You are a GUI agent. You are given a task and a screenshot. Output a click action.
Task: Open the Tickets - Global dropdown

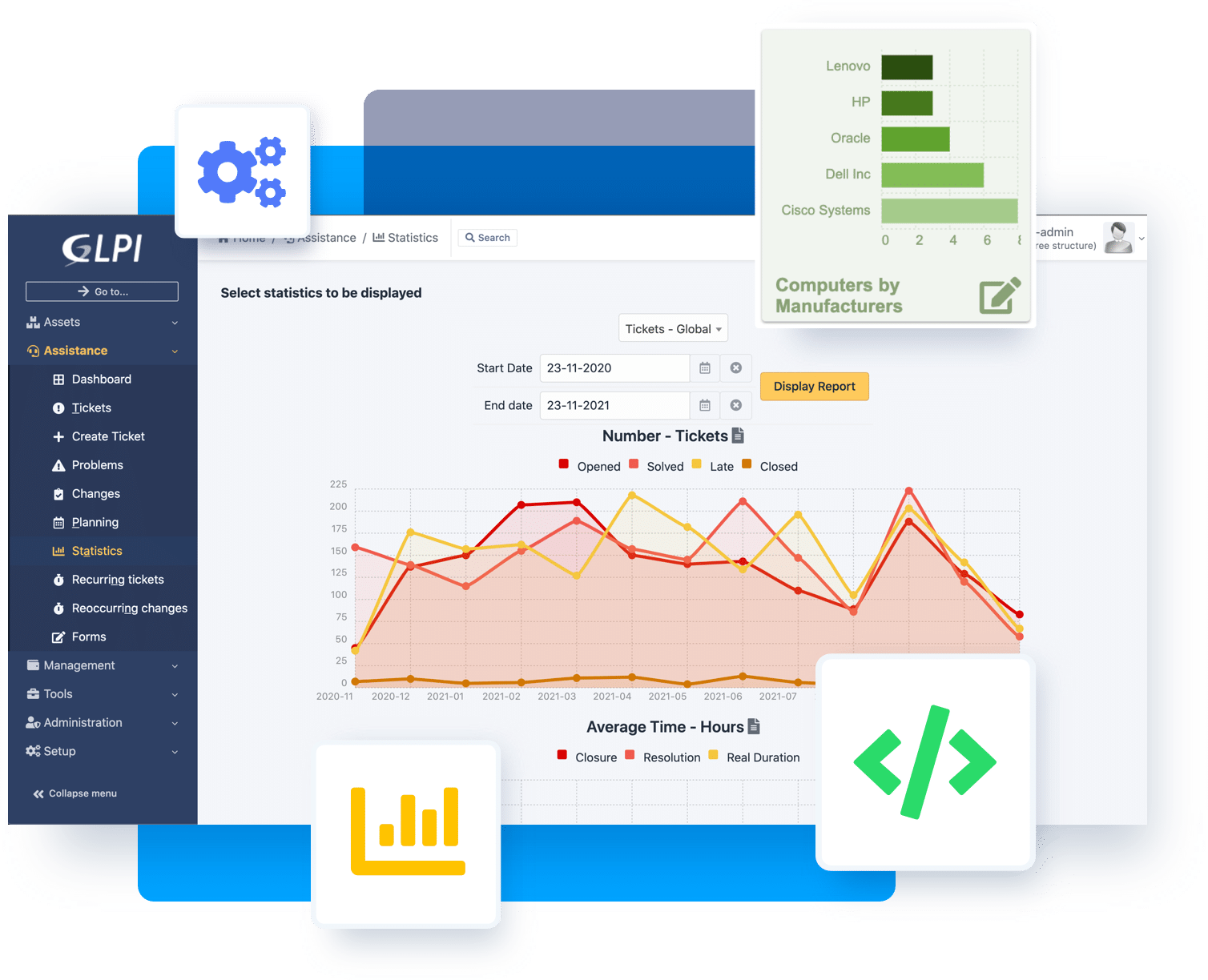[673, 329]
